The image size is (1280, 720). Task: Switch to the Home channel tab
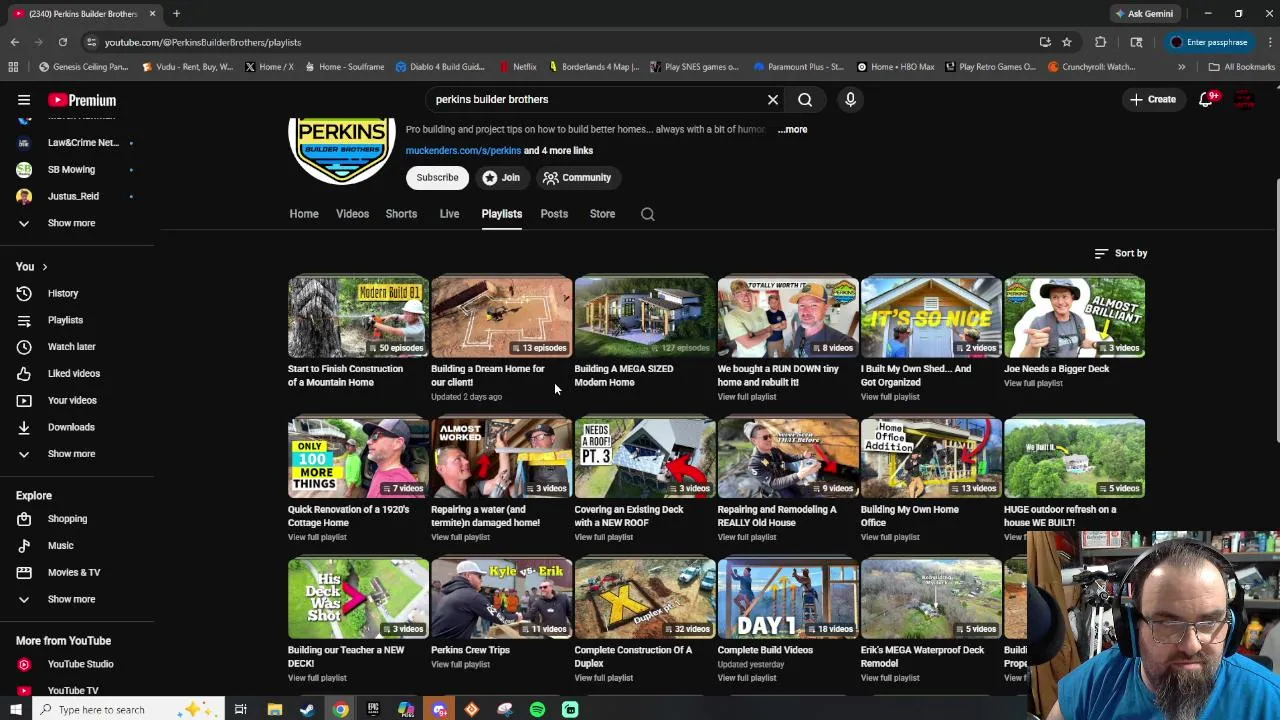(304, 214)
